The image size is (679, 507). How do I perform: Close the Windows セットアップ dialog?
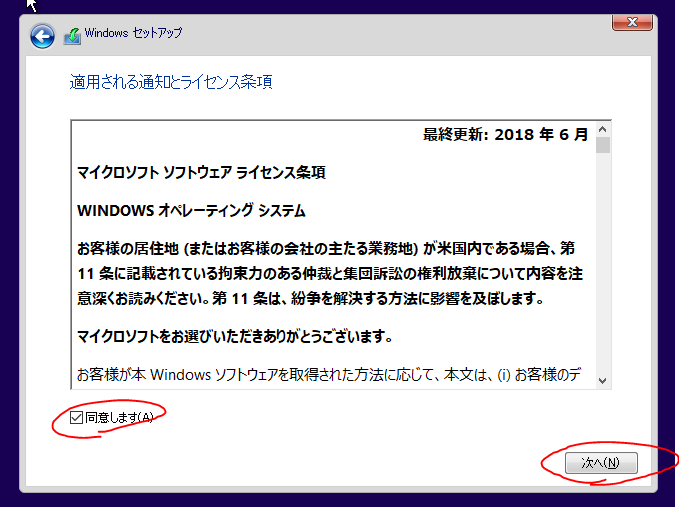click(632, 22)
